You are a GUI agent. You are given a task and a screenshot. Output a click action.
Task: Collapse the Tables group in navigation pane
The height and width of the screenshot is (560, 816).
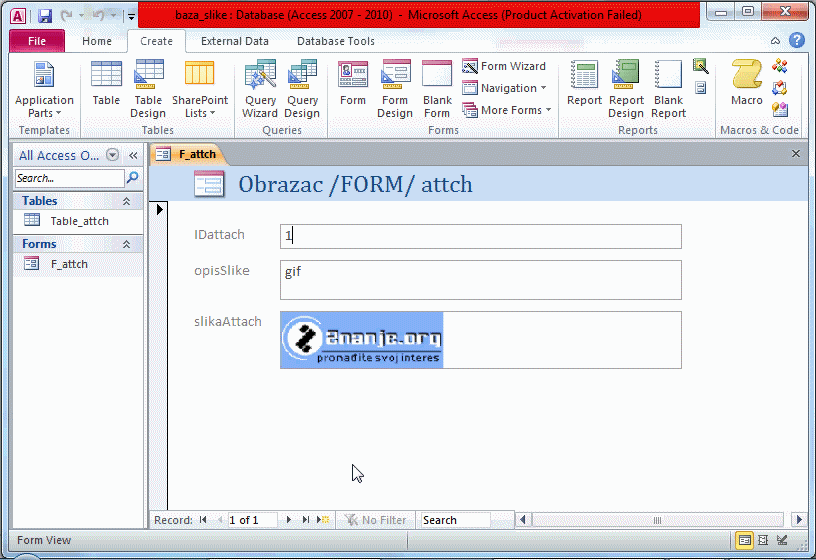click(x=127, y=201)
